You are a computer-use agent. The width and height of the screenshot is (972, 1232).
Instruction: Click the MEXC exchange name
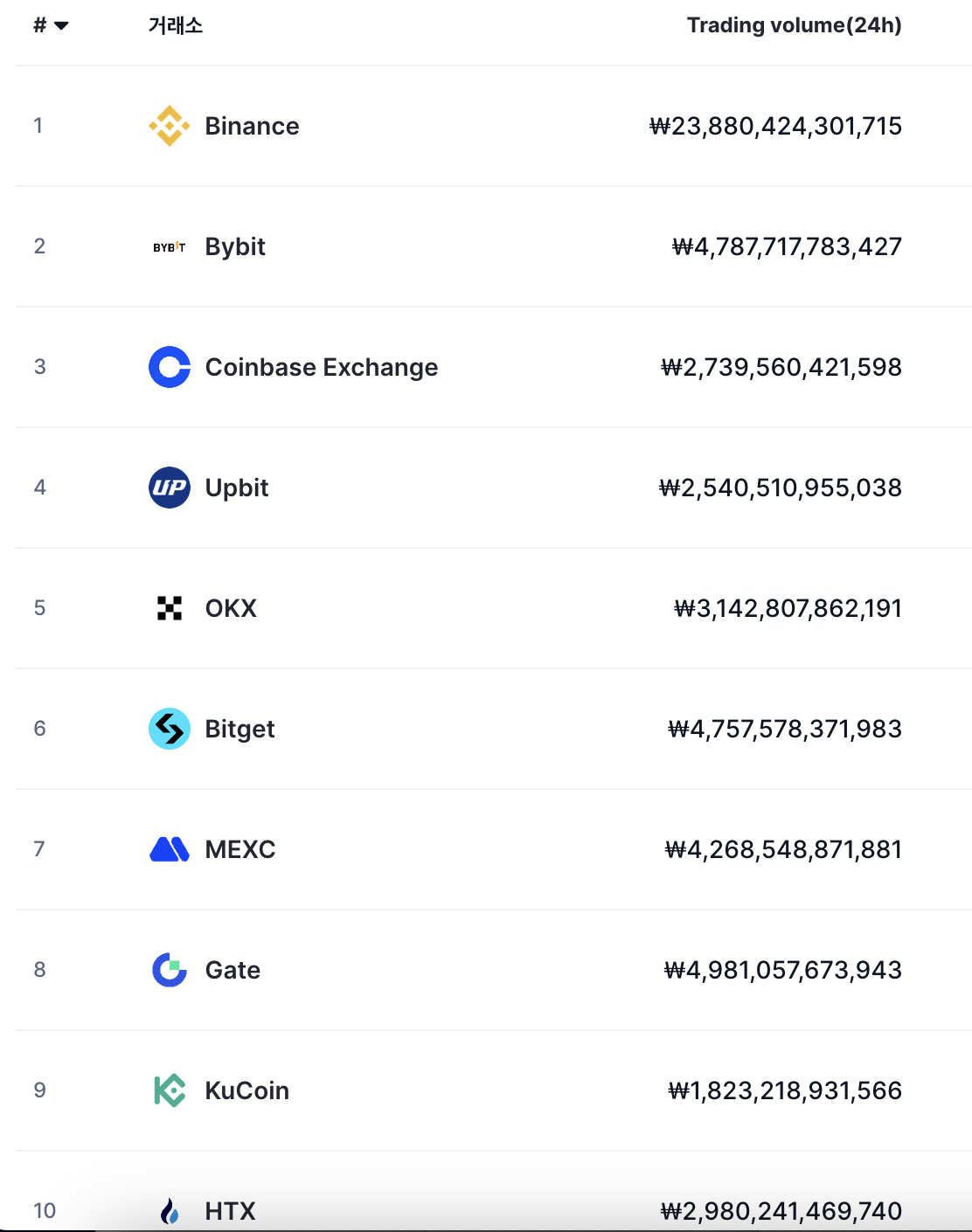pos(240,849)
